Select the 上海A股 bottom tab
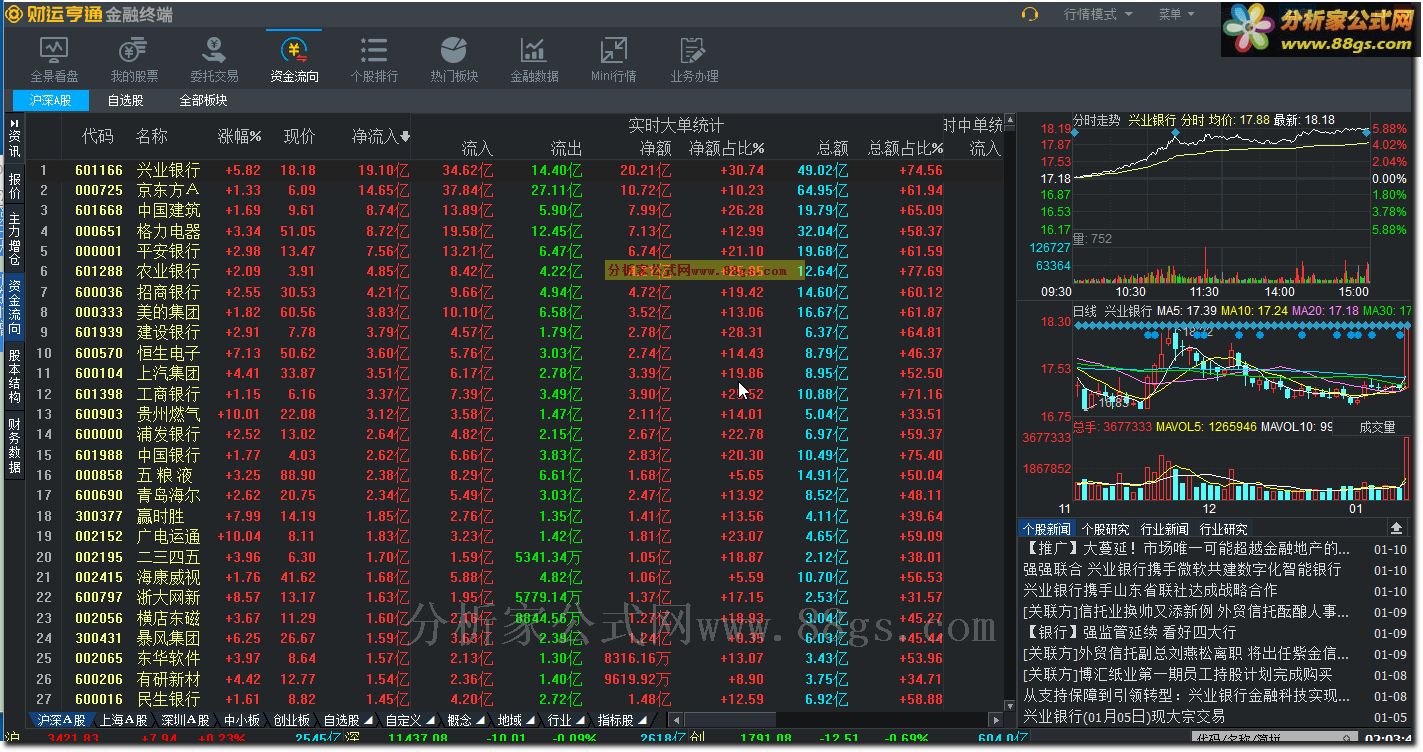Viewport: 1423px width, 752px height. coord(122,720)
